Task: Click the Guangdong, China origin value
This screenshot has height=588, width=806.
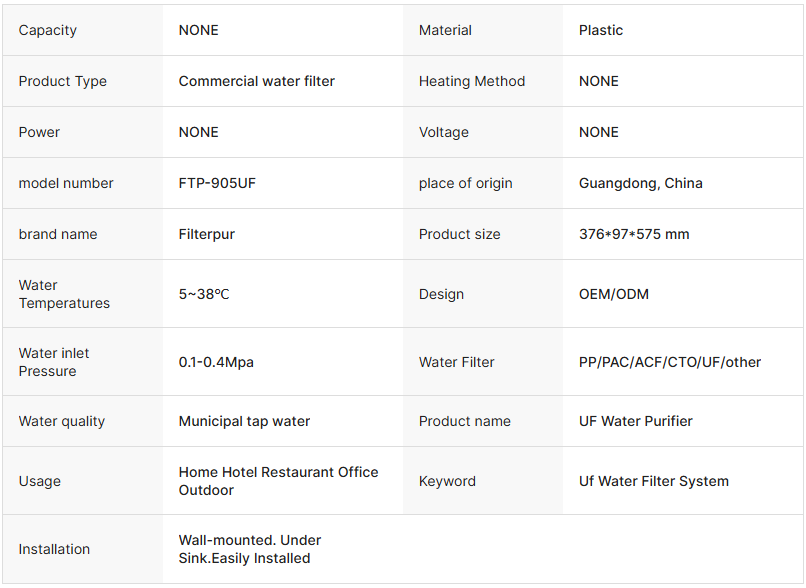Action: pyautogui.click(x=640, y=183)
